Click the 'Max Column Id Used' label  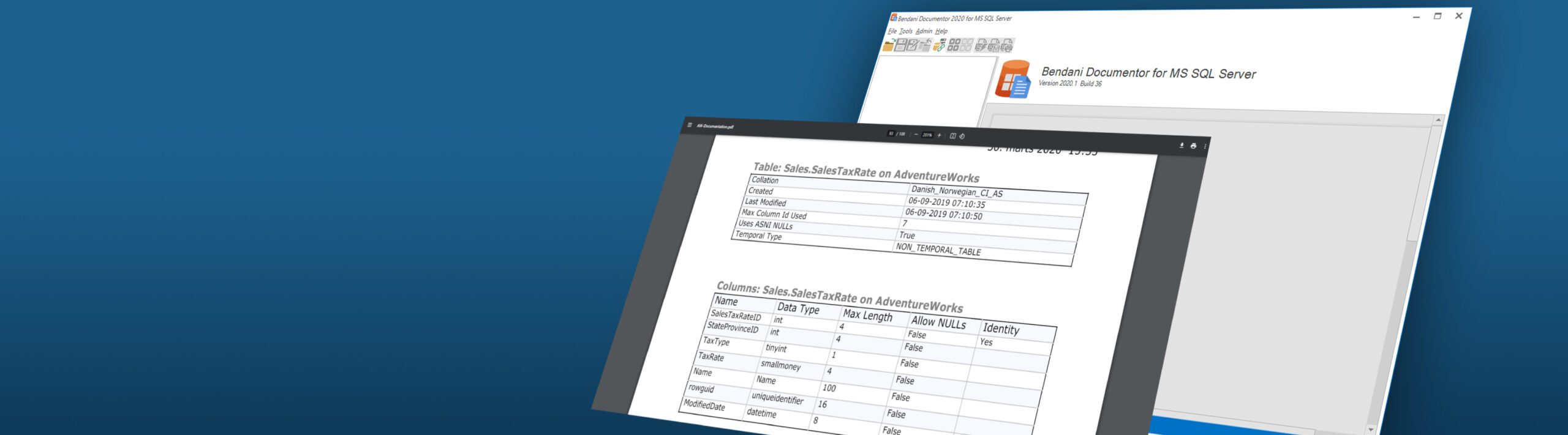(774, 214)
